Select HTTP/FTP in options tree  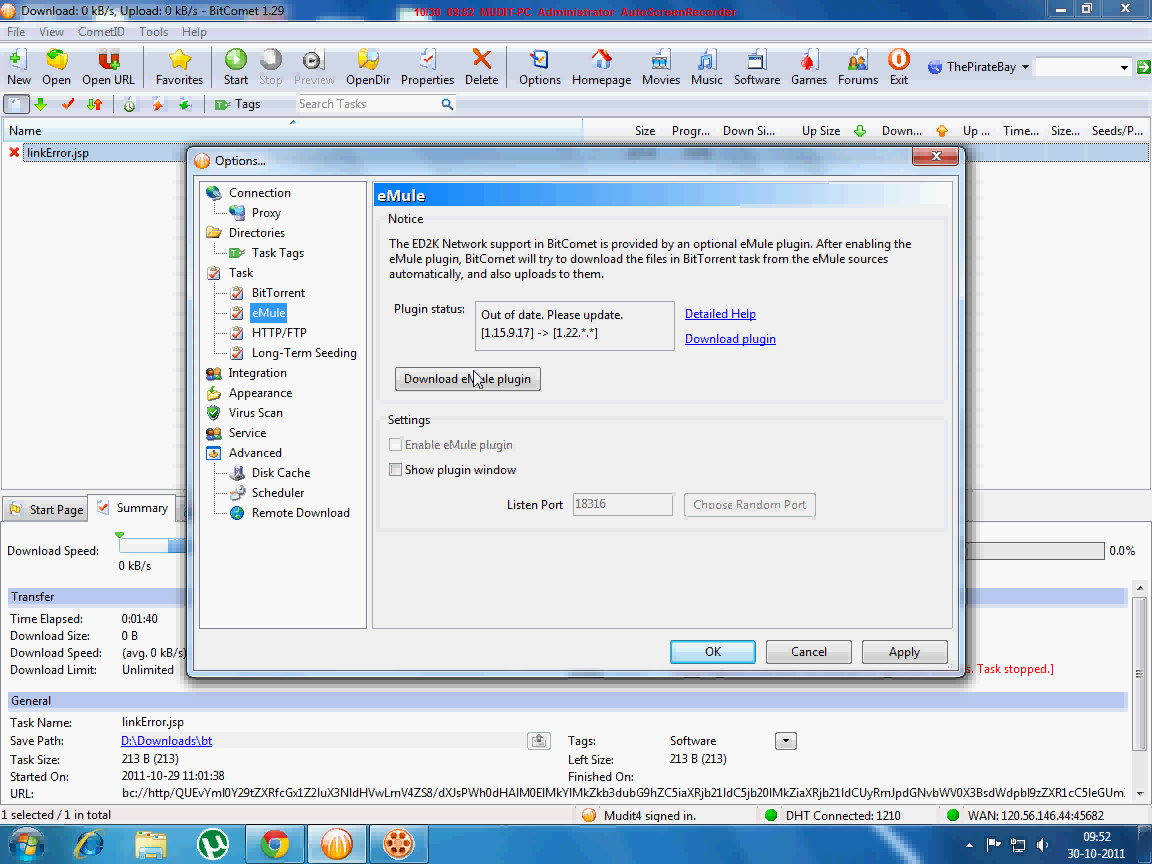coord(279,333)
